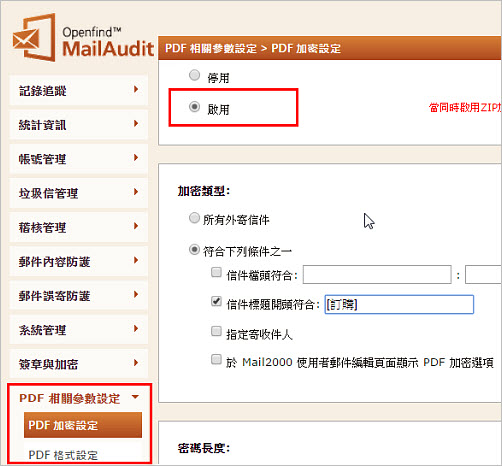Expand the 稽核管理 menu arrow
The image size is (502, 466).
136,226
